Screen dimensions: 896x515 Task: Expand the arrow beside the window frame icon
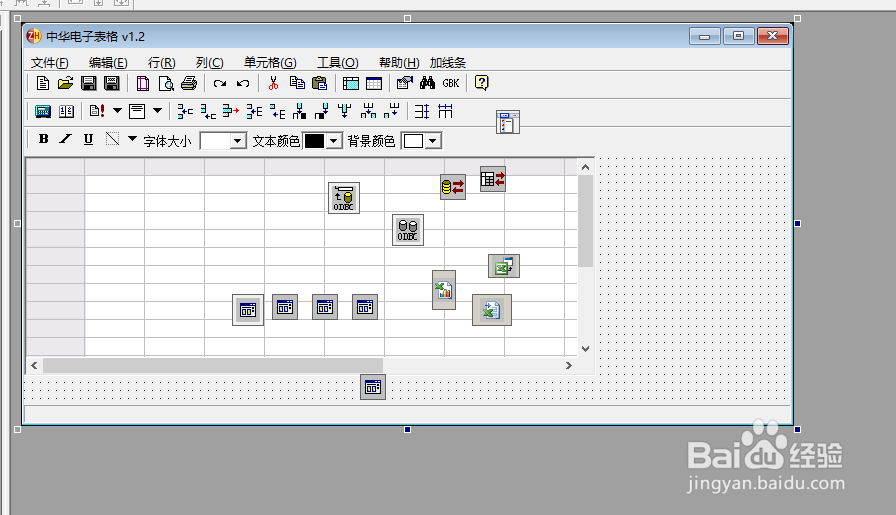tap(157, 111)
